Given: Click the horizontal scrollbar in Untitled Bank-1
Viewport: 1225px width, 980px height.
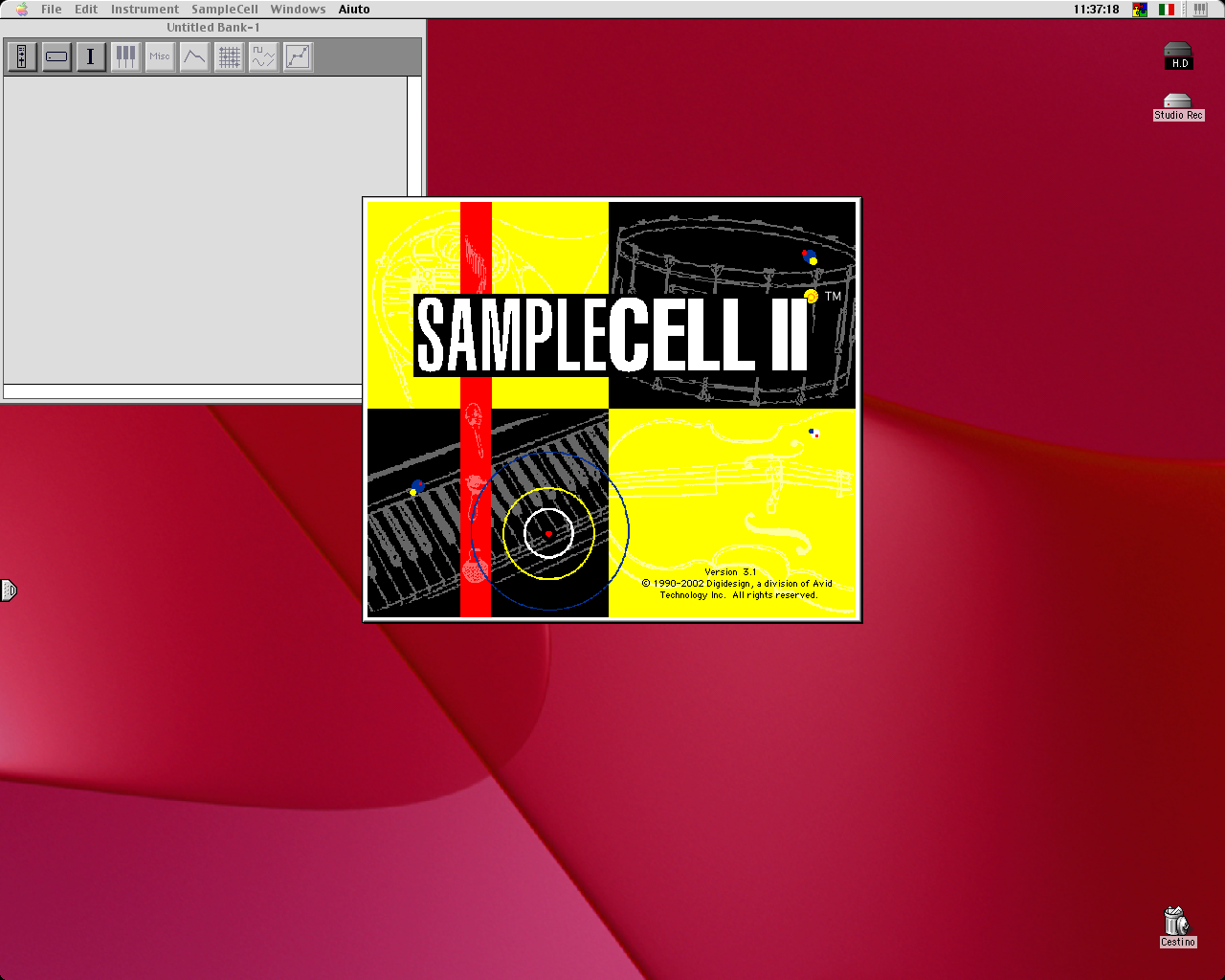Looking at the screenshot, I should tap(183, 391).
